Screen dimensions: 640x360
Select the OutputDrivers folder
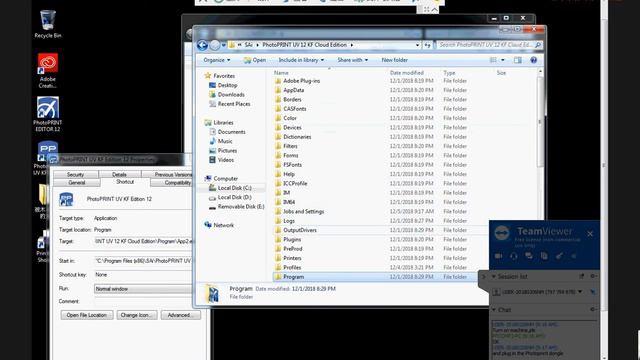tap(300, 230)
